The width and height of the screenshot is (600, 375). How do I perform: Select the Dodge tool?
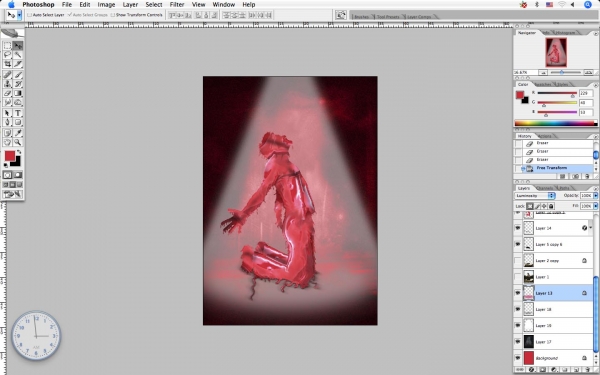point(18,102)
